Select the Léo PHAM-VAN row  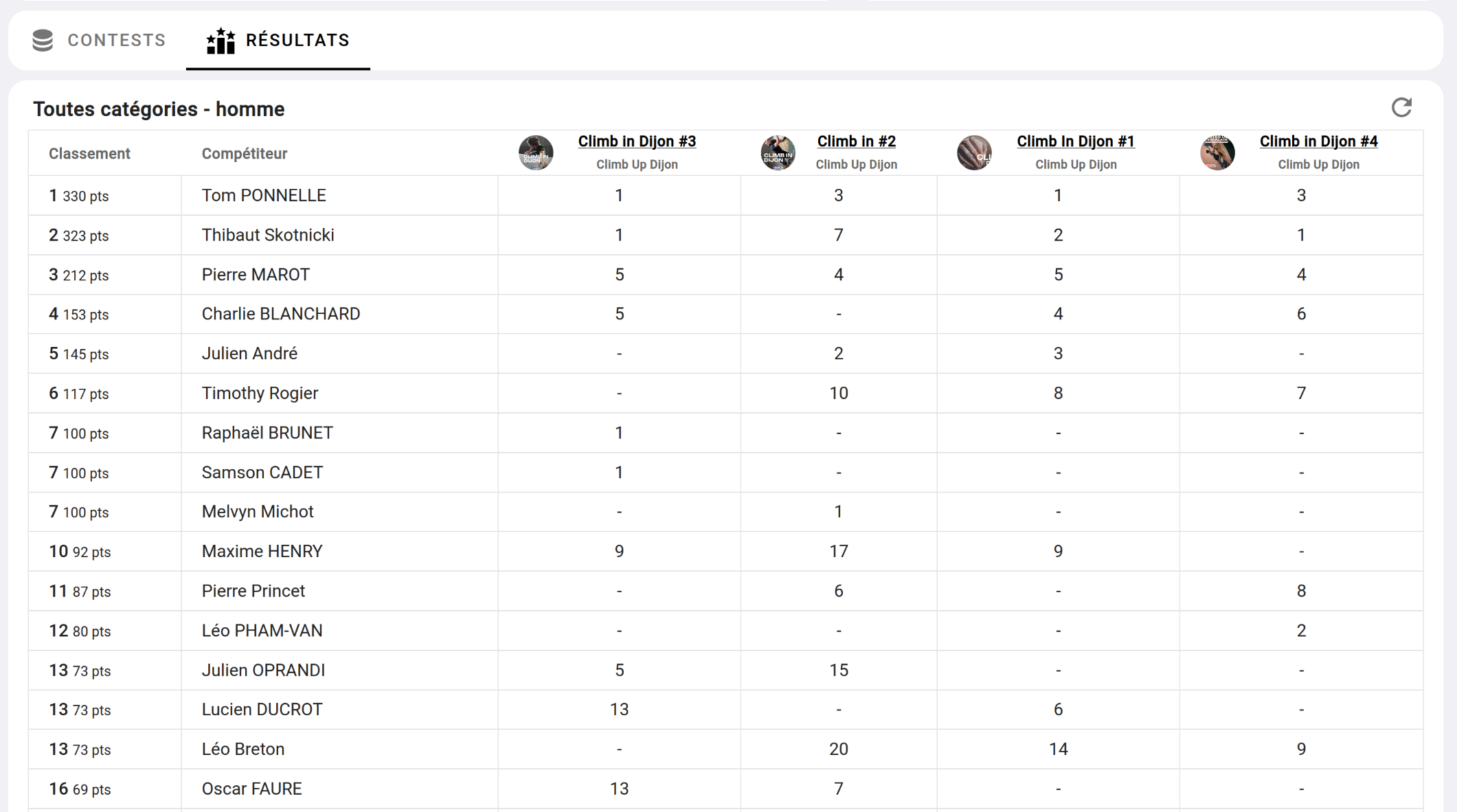(x=262, y=631)
